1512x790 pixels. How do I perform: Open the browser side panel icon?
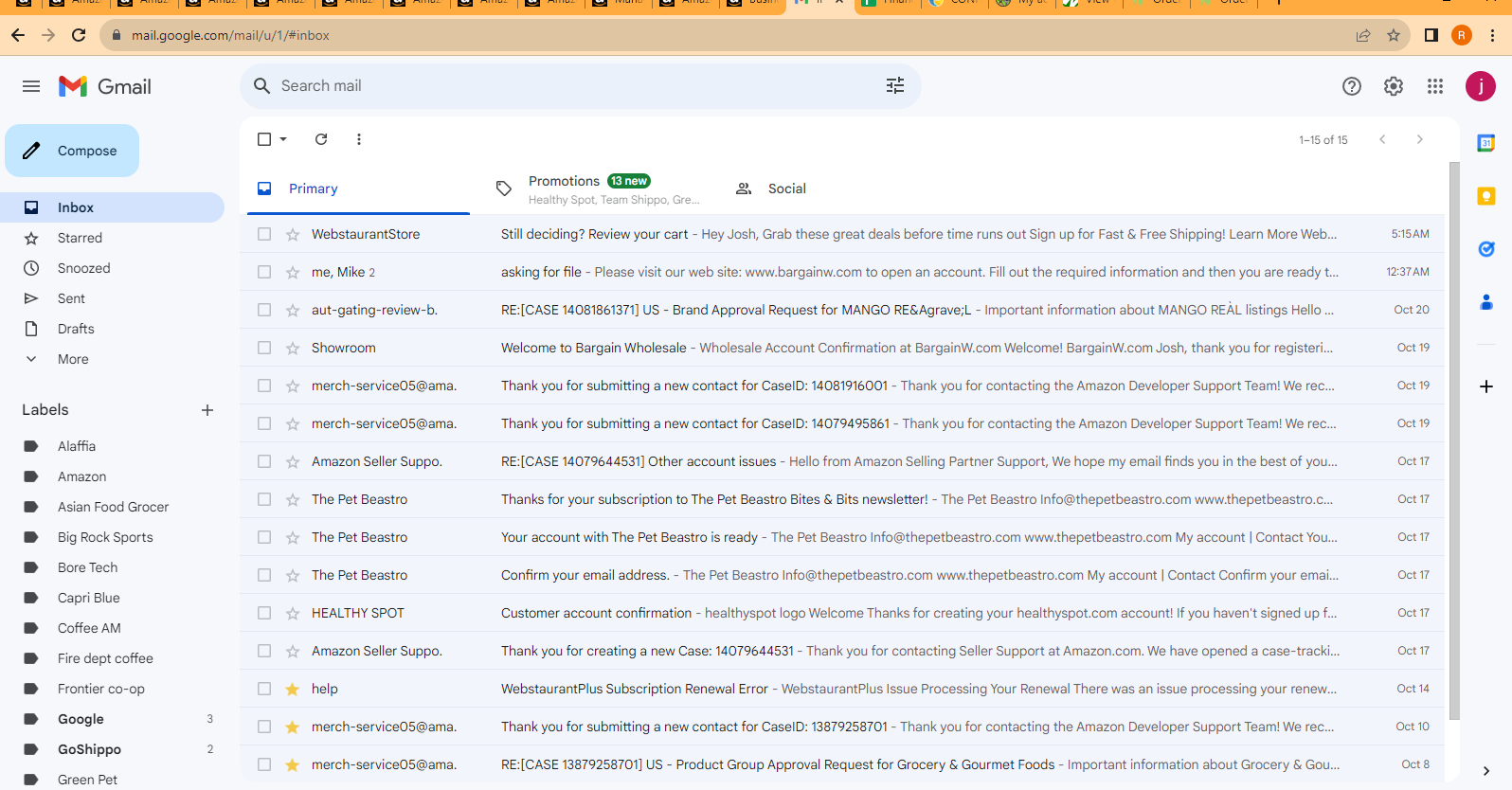tap(1431, 35)
